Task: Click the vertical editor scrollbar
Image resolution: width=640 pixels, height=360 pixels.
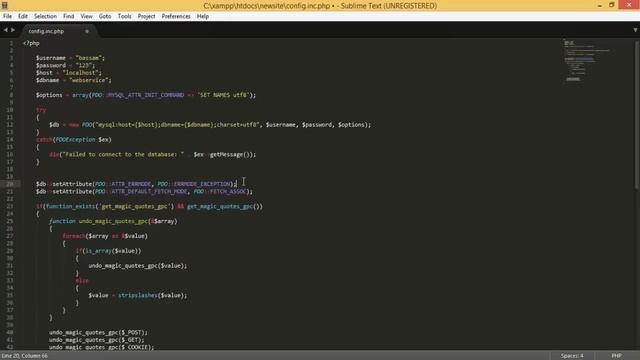Action: (637, 114)
